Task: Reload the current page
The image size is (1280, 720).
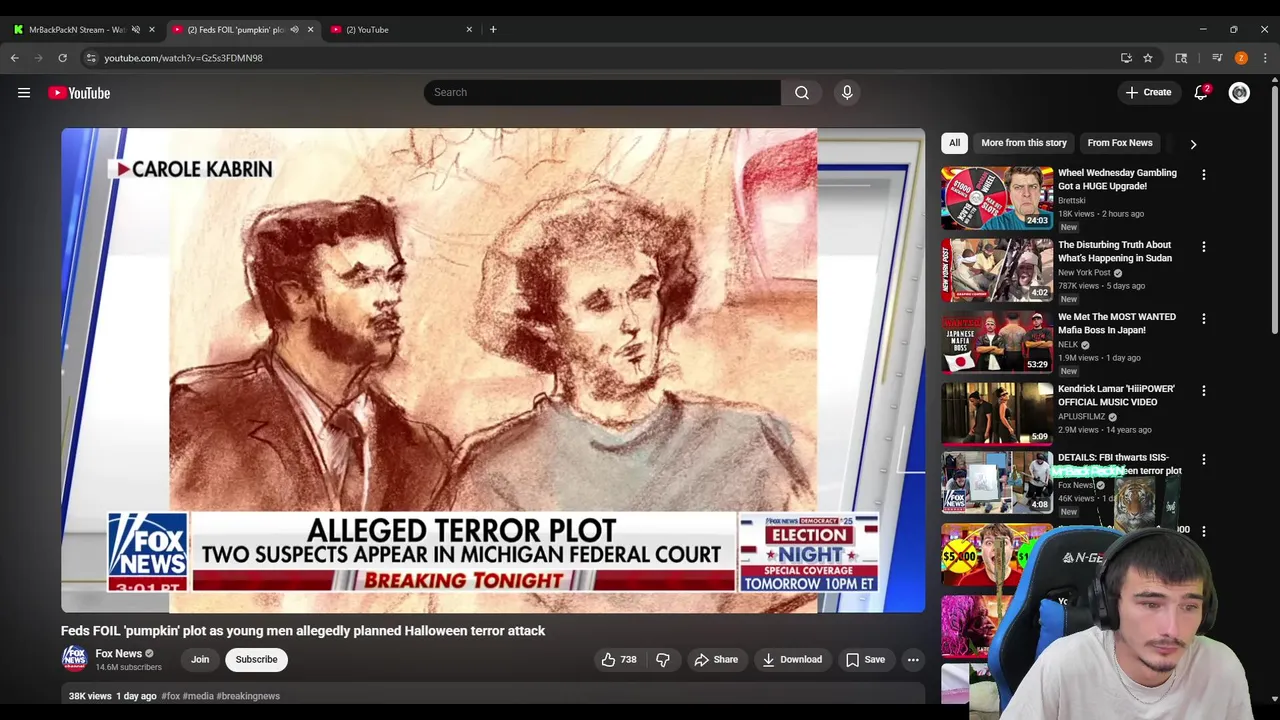Action: 62,58
